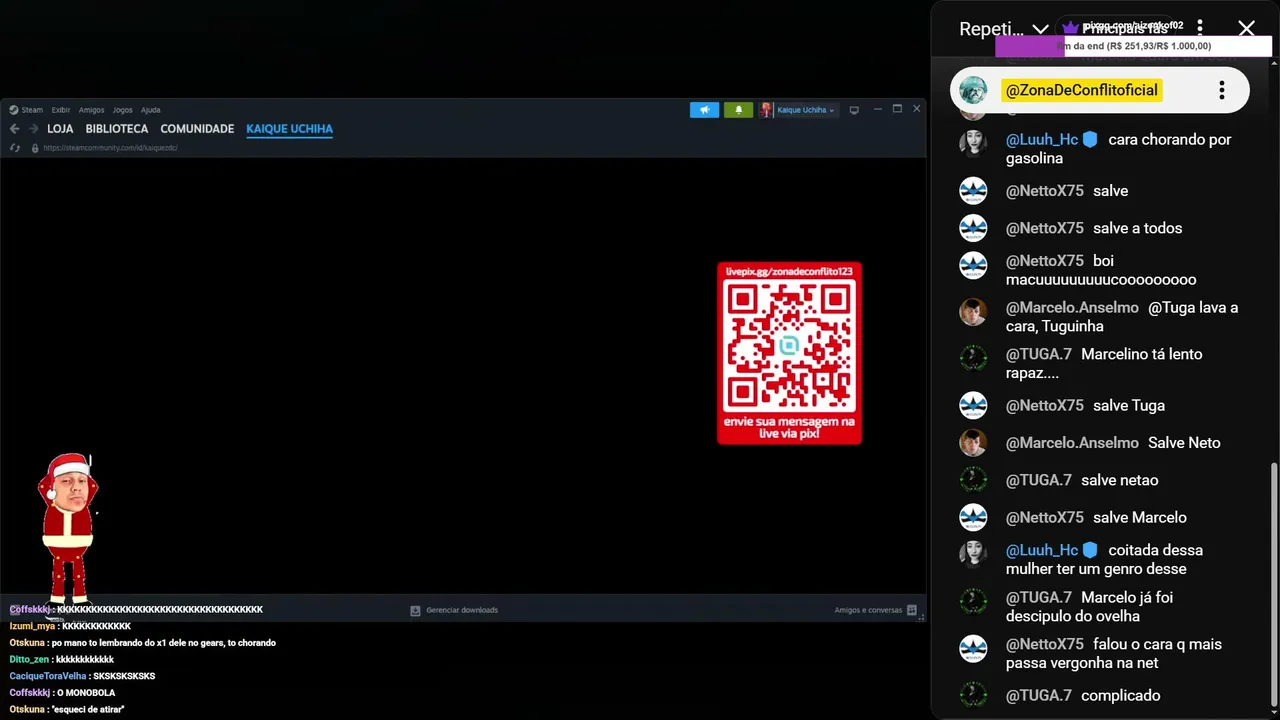Go to the BIBLIOTECA tab

pyautogui.click(x=117, y=129)
